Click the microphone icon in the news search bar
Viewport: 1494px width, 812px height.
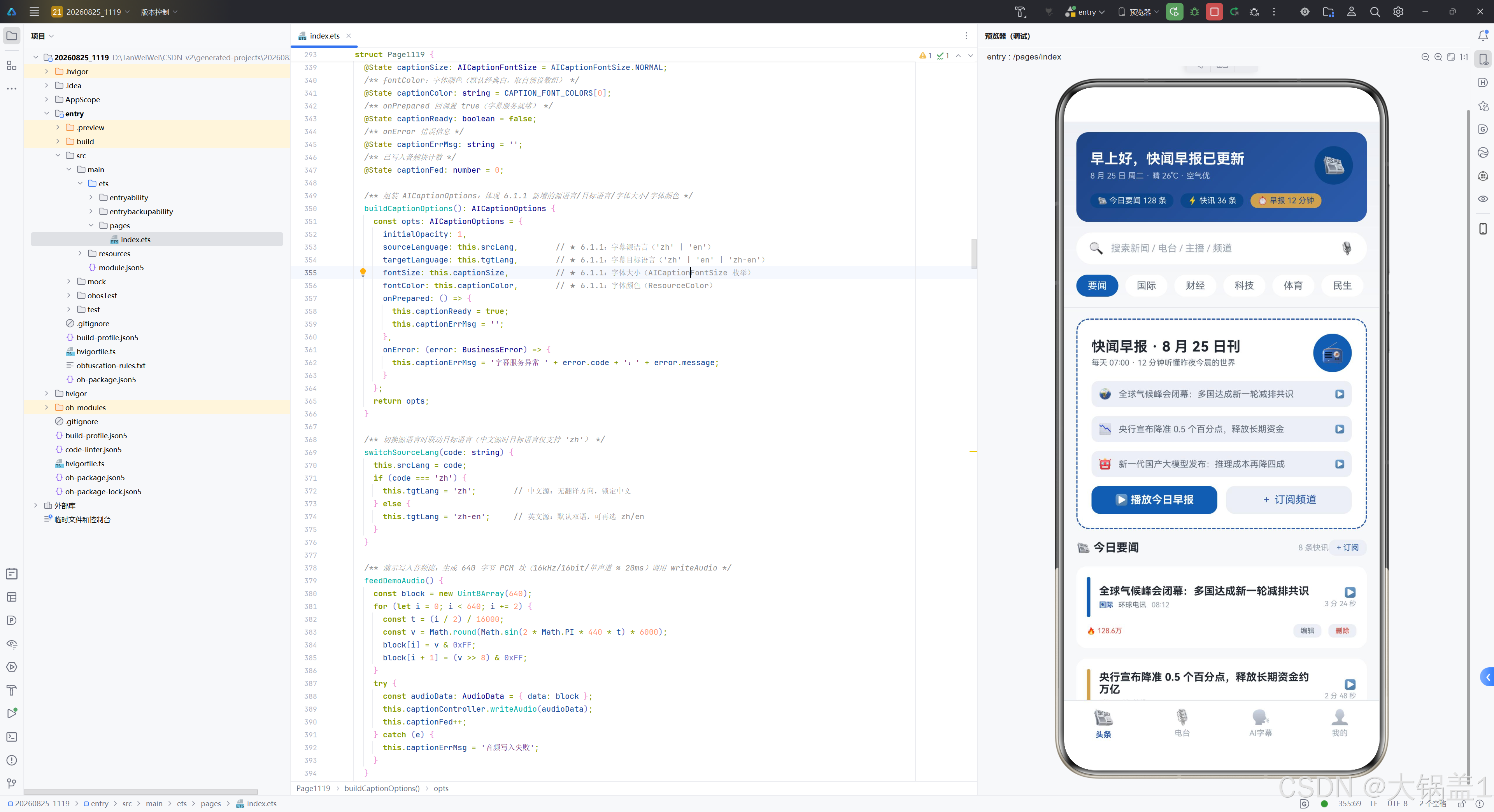coord(1347,248)
